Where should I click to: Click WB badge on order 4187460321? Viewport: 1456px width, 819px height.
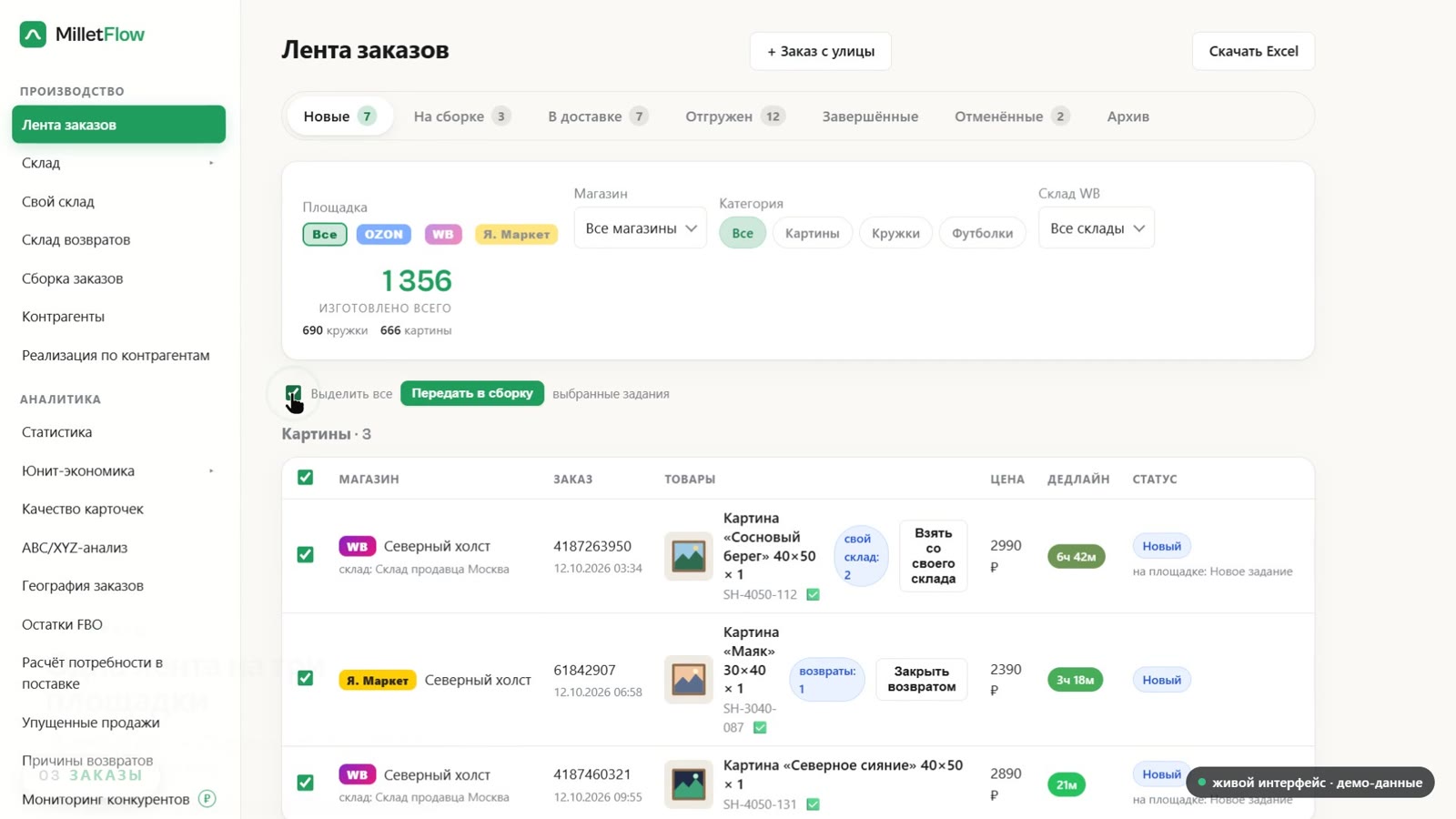(x=357, y=774)
